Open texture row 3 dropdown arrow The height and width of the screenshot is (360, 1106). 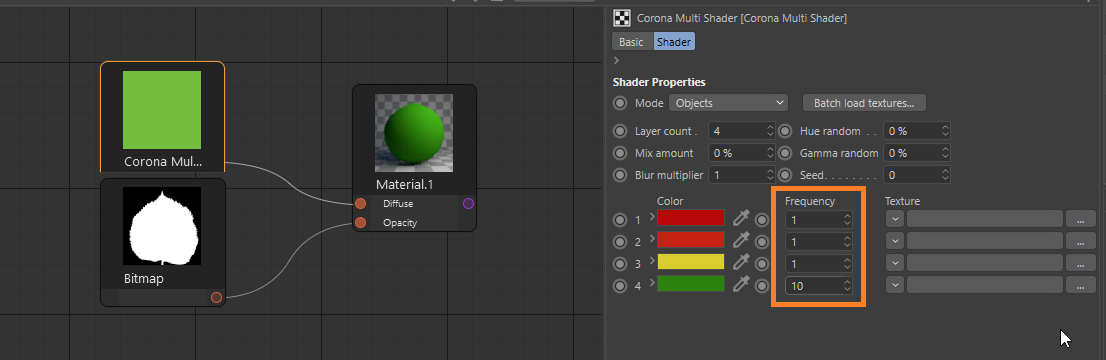coord(894,263)
